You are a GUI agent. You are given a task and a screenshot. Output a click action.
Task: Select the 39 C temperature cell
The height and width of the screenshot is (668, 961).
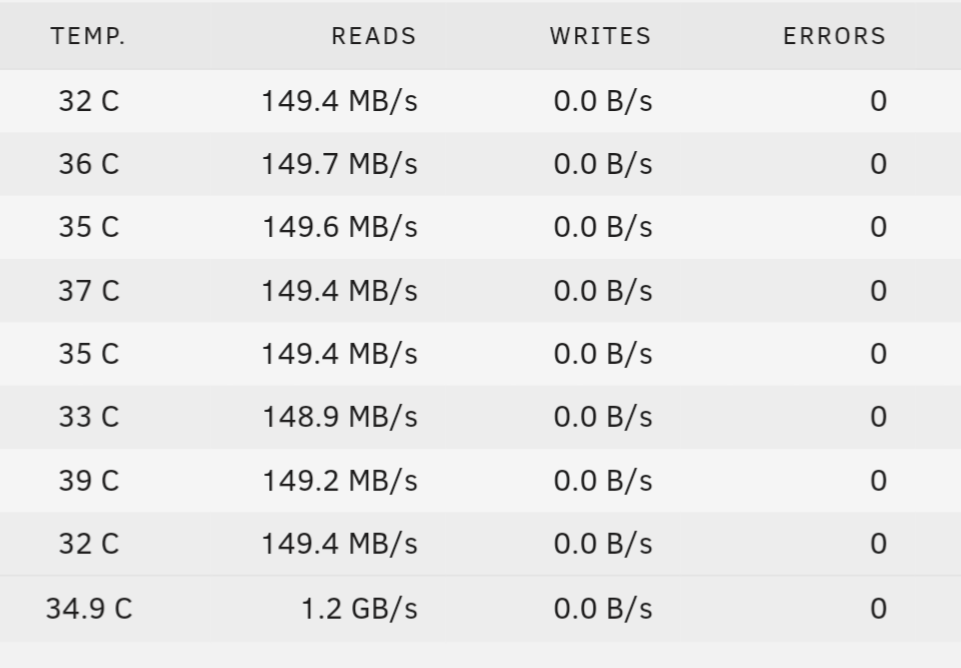pyautogui.click(x=89, y=480)
